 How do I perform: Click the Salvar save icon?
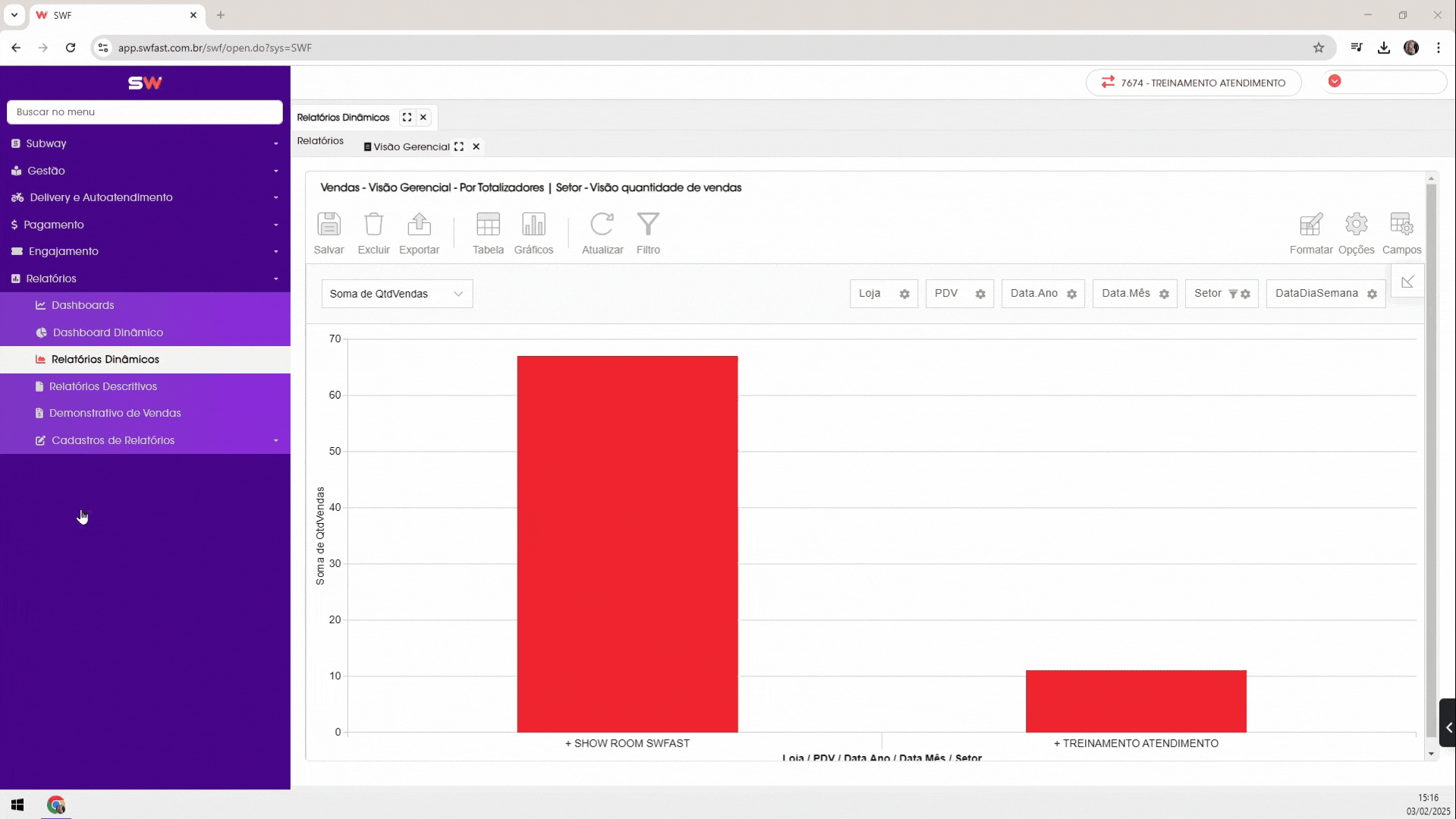tap(329, 232)
